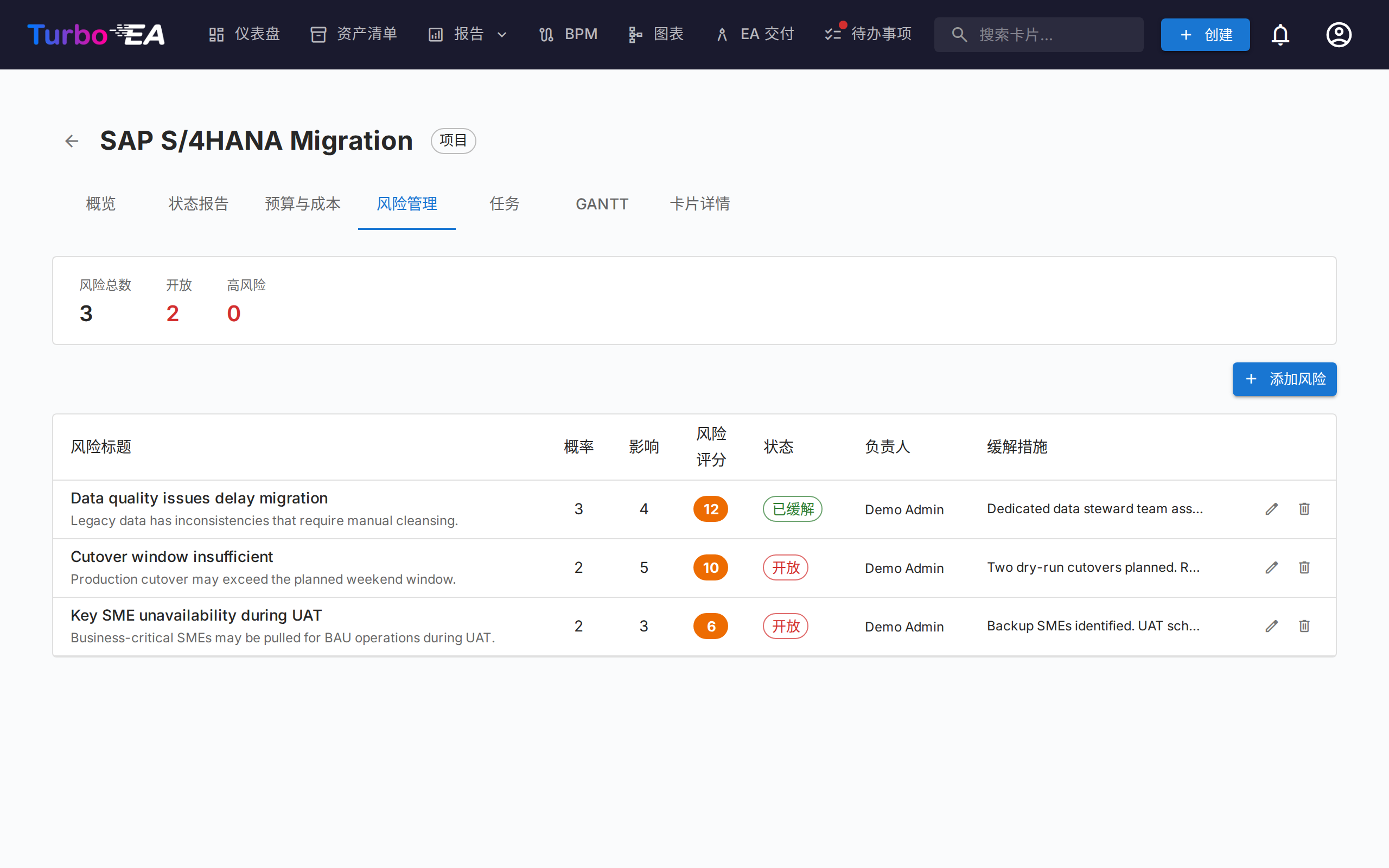Switch to the 状态报告 tab
The height and width of the screenshot is (868, 1389).
tap(198, 204)
